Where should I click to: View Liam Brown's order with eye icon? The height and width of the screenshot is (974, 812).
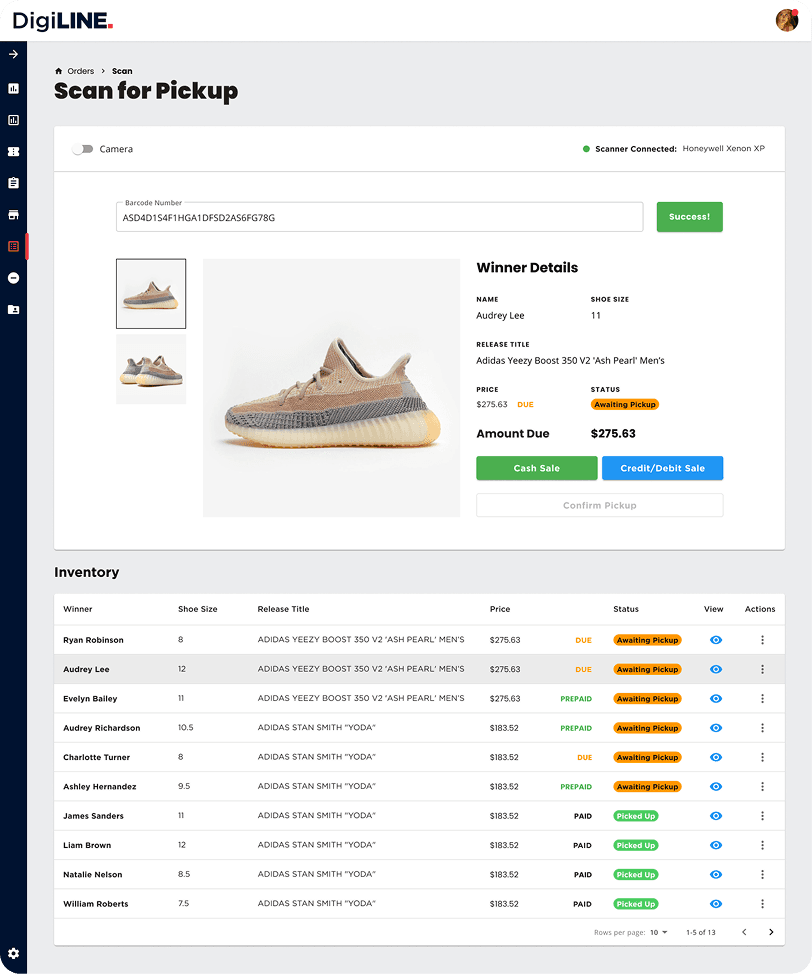tap(716, 845)
